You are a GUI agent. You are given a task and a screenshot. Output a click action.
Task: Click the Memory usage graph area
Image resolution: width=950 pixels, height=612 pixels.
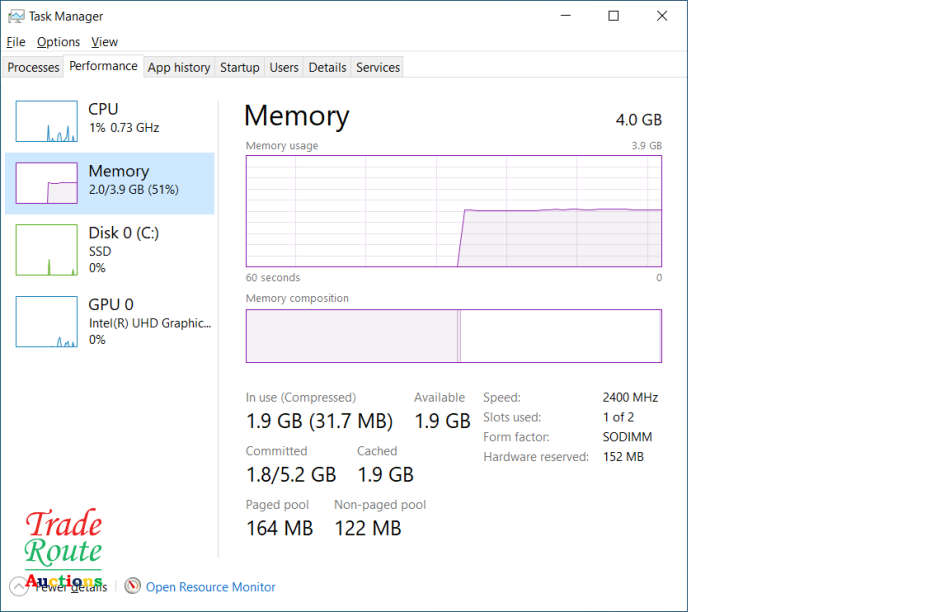(x=453, y=211)
